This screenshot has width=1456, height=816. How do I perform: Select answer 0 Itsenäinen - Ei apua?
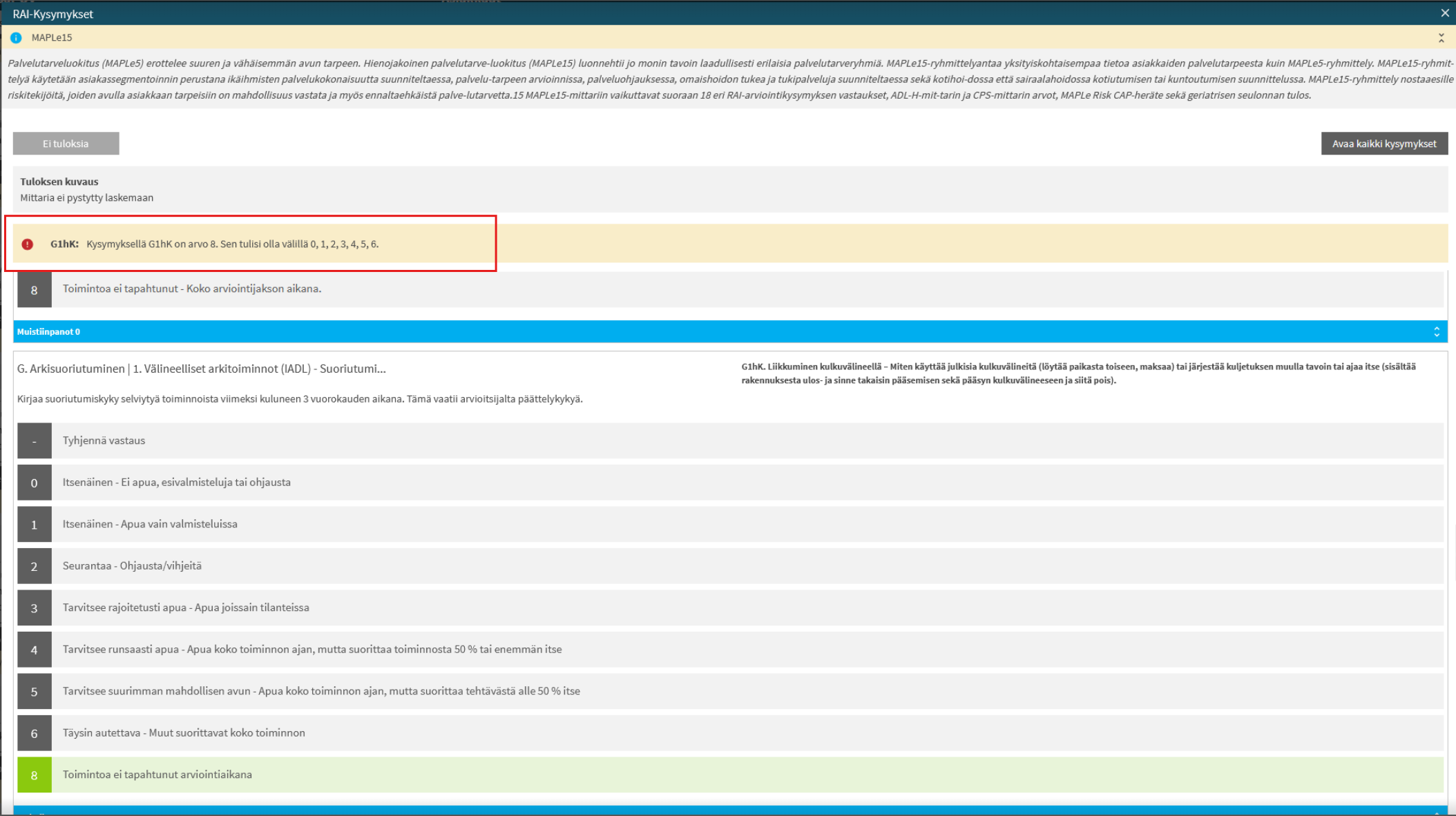coord(176,483)
